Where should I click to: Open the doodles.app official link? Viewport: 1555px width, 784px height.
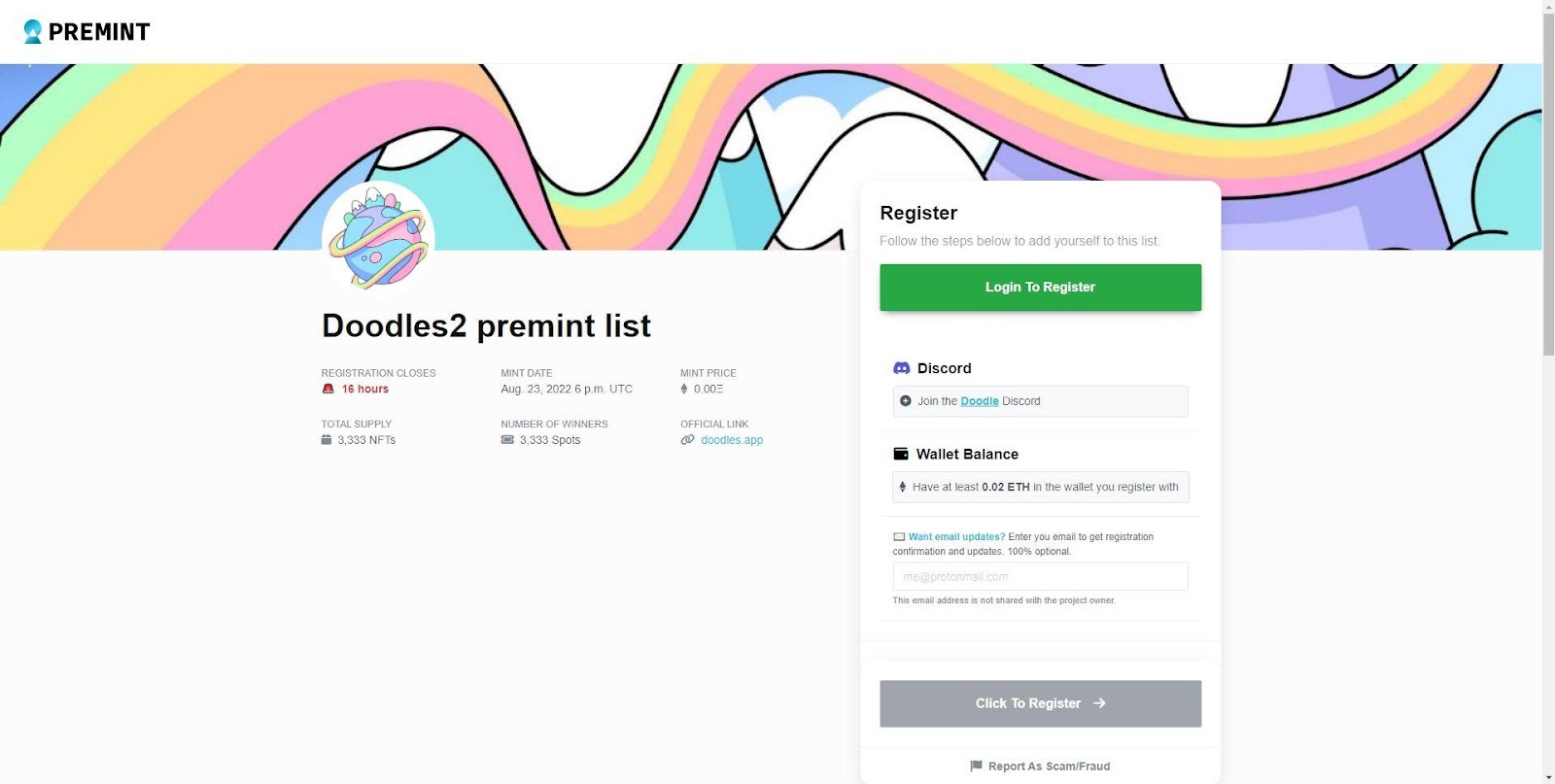coord(732,440)
